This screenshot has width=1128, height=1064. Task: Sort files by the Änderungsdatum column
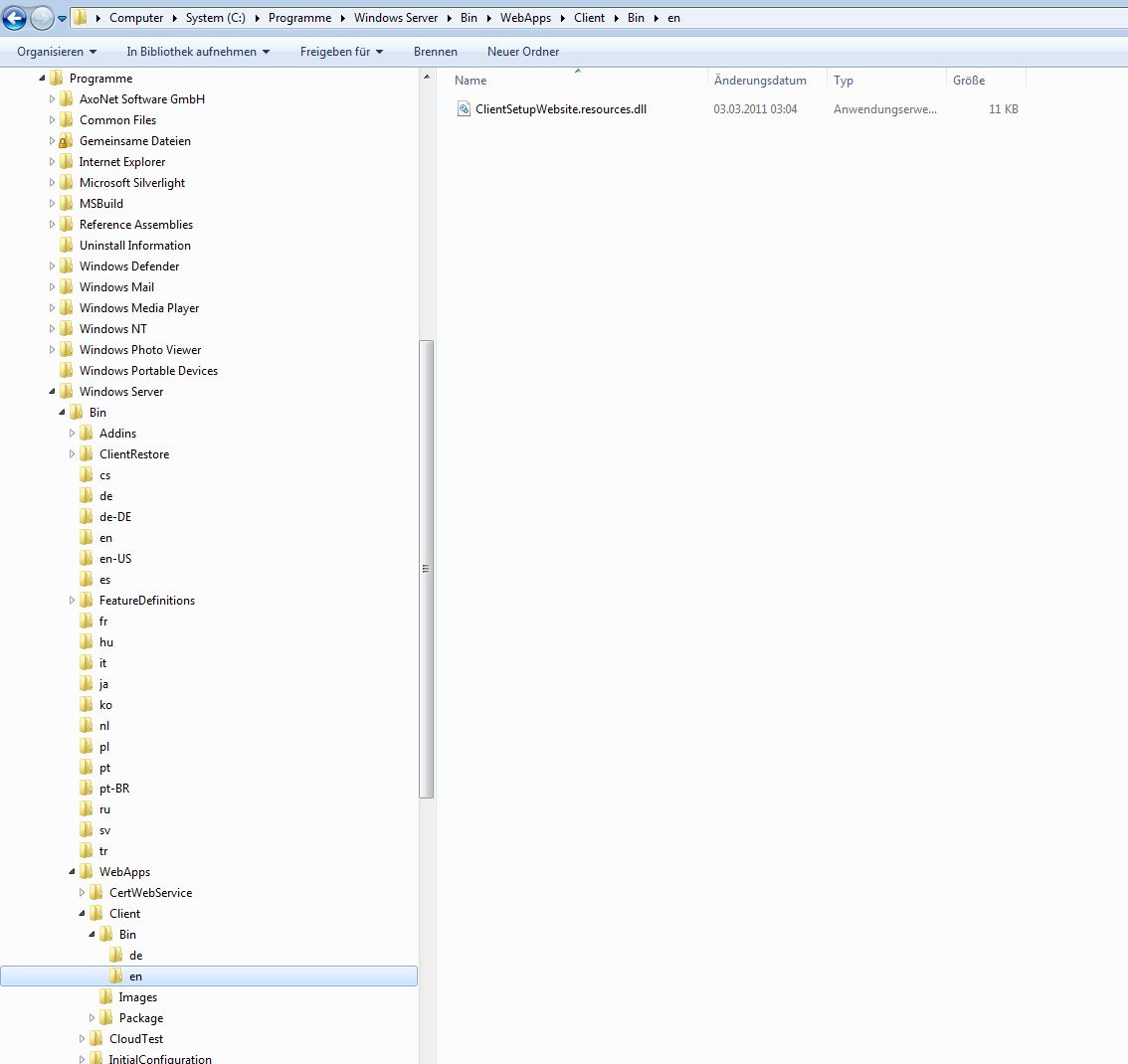tap(760, 81)
